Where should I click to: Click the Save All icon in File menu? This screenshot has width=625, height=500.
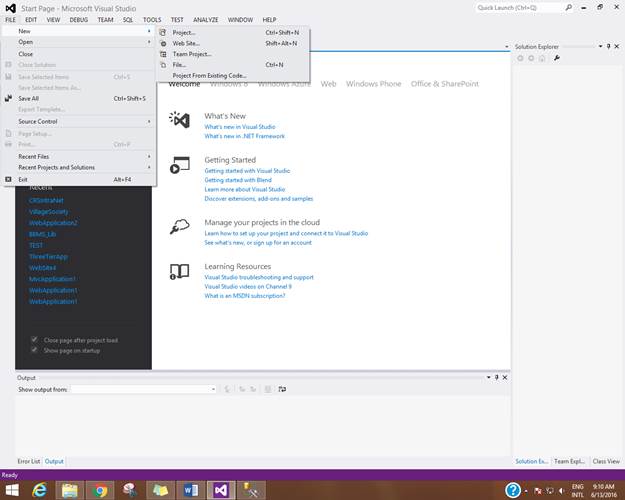coord(9,99)
